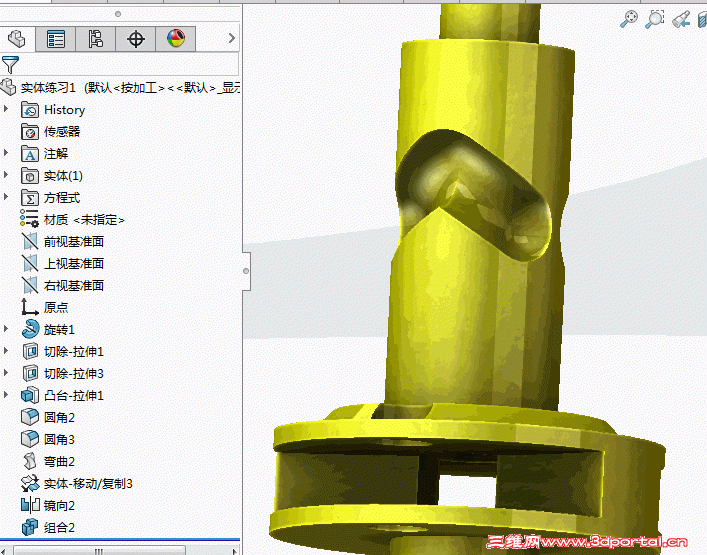
Task: Show more manager tabs with right chevron
Action: (232, 38)
